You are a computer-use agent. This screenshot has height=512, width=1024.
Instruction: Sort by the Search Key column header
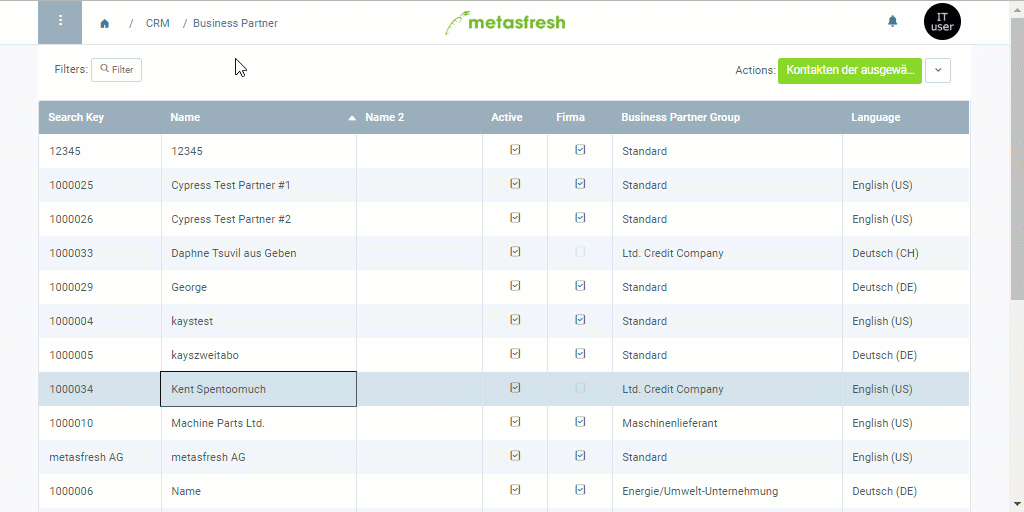(x=76, y=117)
